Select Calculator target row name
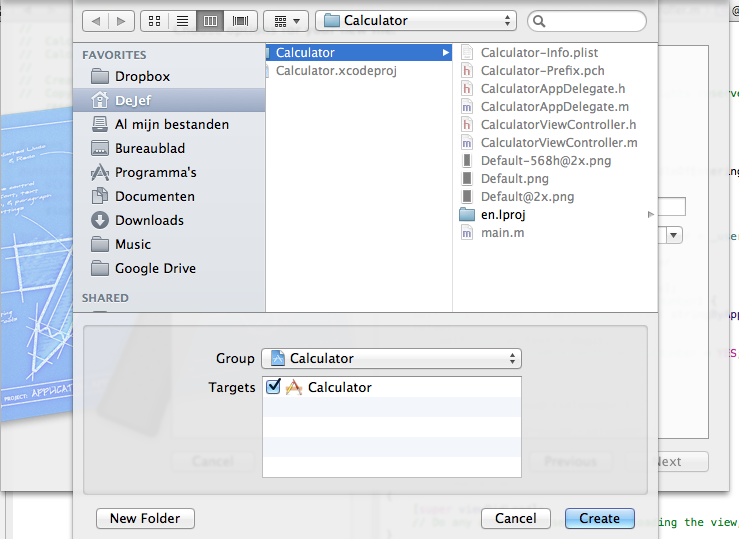Screen dimensions: 739x539 (x=339, y=387)
